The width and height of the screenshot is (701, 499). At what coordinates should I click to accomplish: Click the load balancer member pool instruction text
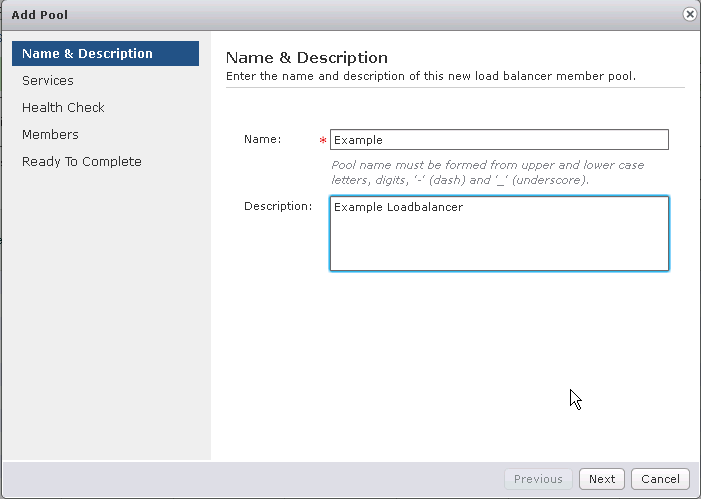(431, 76)
